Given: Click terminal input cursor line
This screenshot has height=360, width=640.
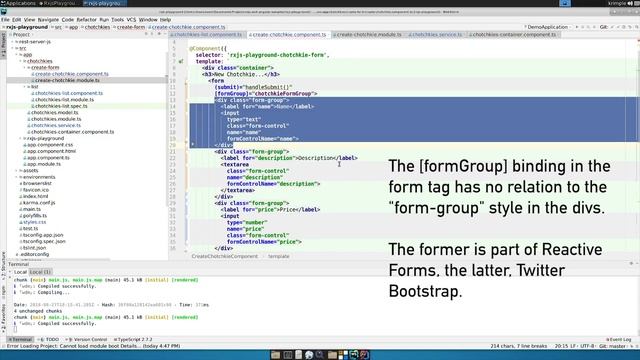Looking at the screenshot, I should (x=16, y=330).
